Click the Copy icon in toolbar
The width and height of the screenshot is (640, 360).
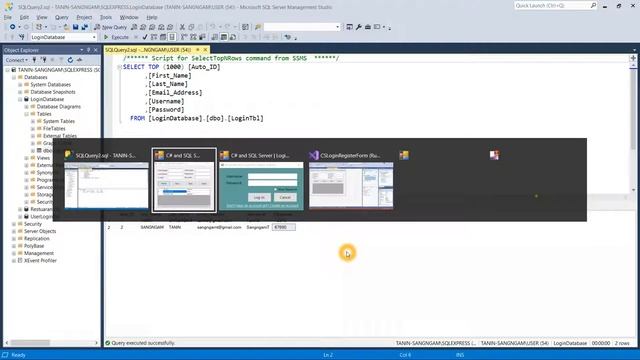click(191, 27)
